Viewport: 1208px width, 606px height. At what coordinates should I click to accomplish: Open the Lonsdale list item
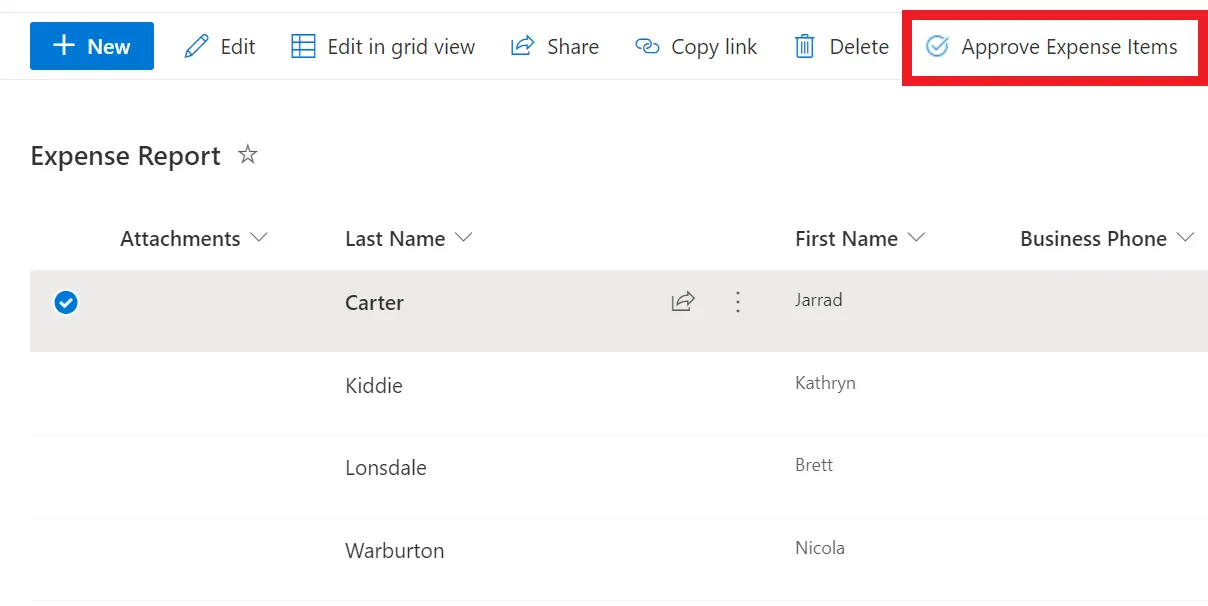(386, 468)
